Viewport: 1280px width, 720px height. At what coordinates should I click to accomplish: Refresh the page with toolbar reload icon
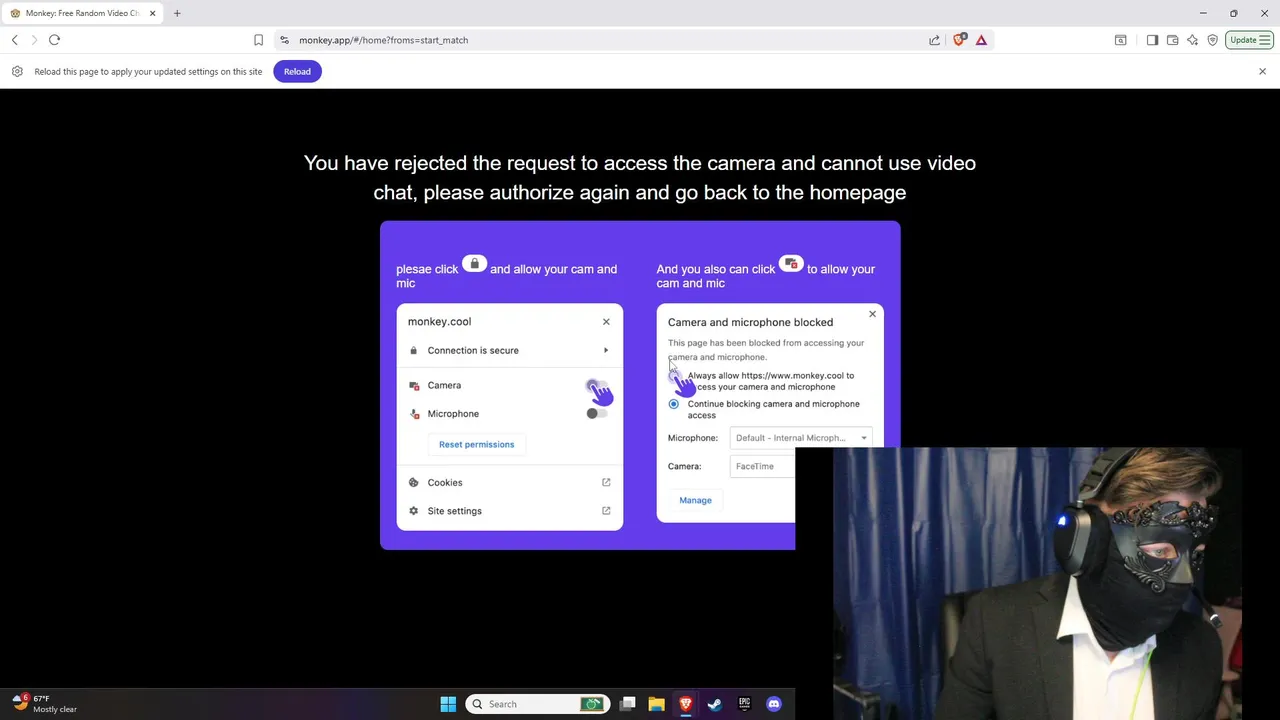click(54, 40)
